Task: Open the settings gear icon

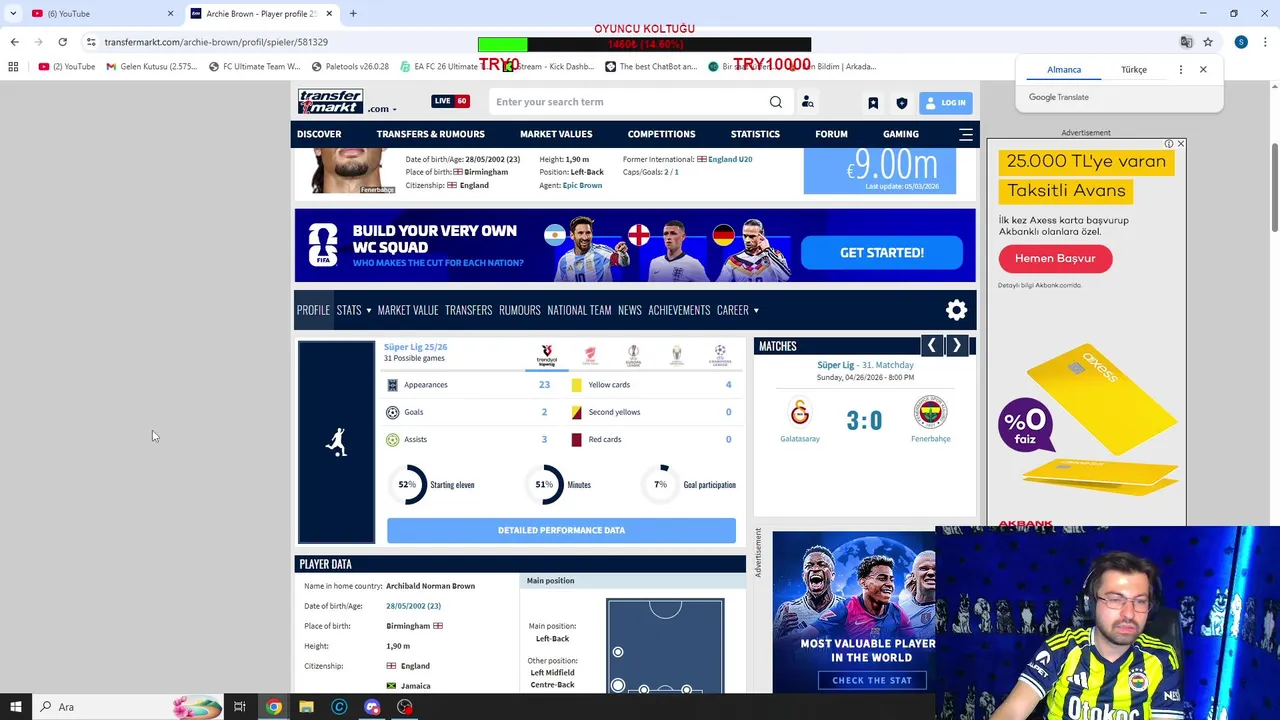Action: tap(957, 310)
